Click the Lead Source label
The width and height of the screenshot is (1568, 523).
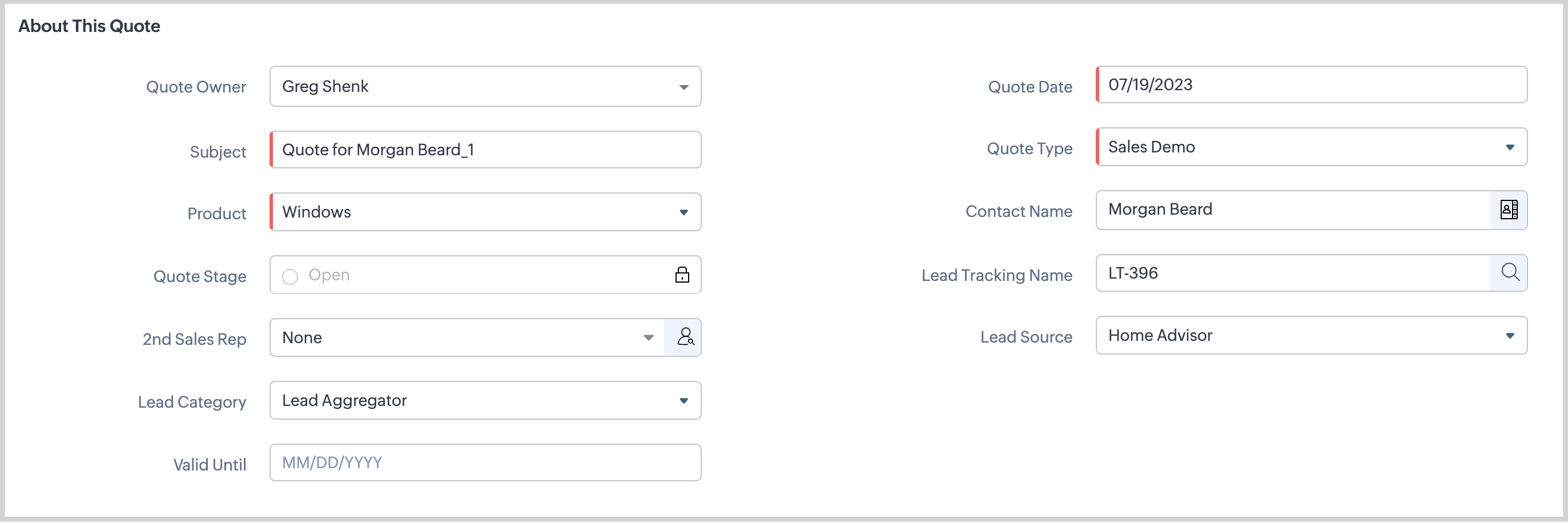coord(1026,337)
